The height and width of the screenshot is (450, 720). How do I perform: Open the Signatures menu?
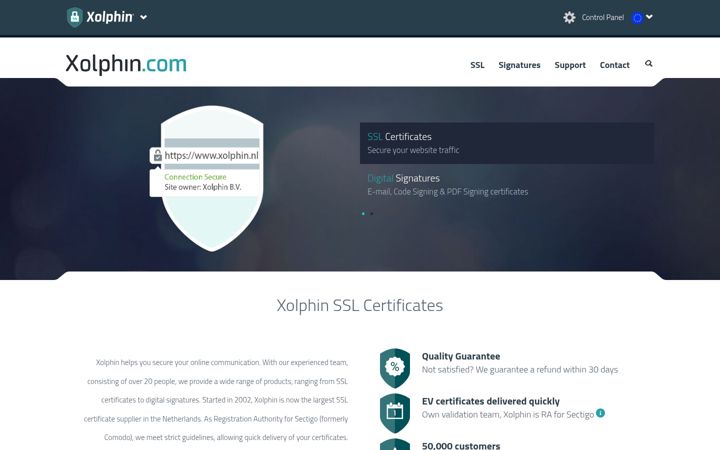tap(519, 65)
